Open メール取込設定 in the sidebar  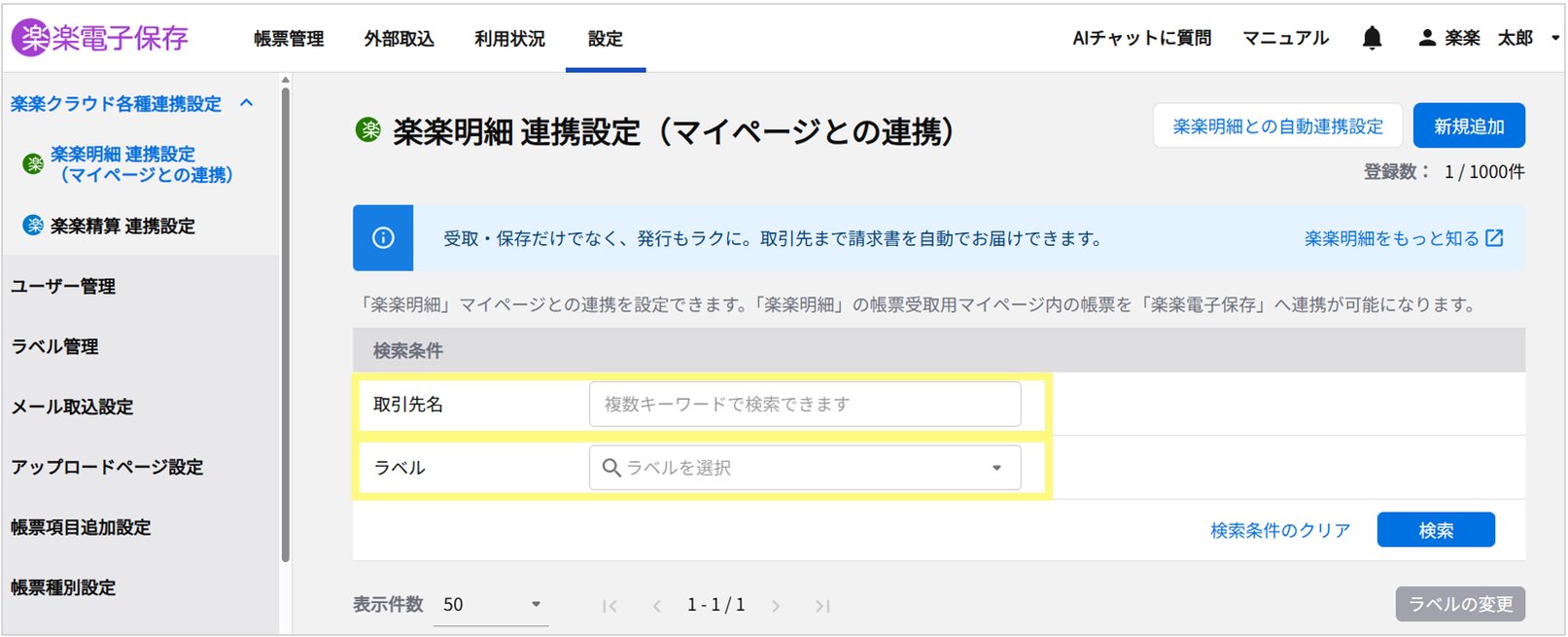72,407
